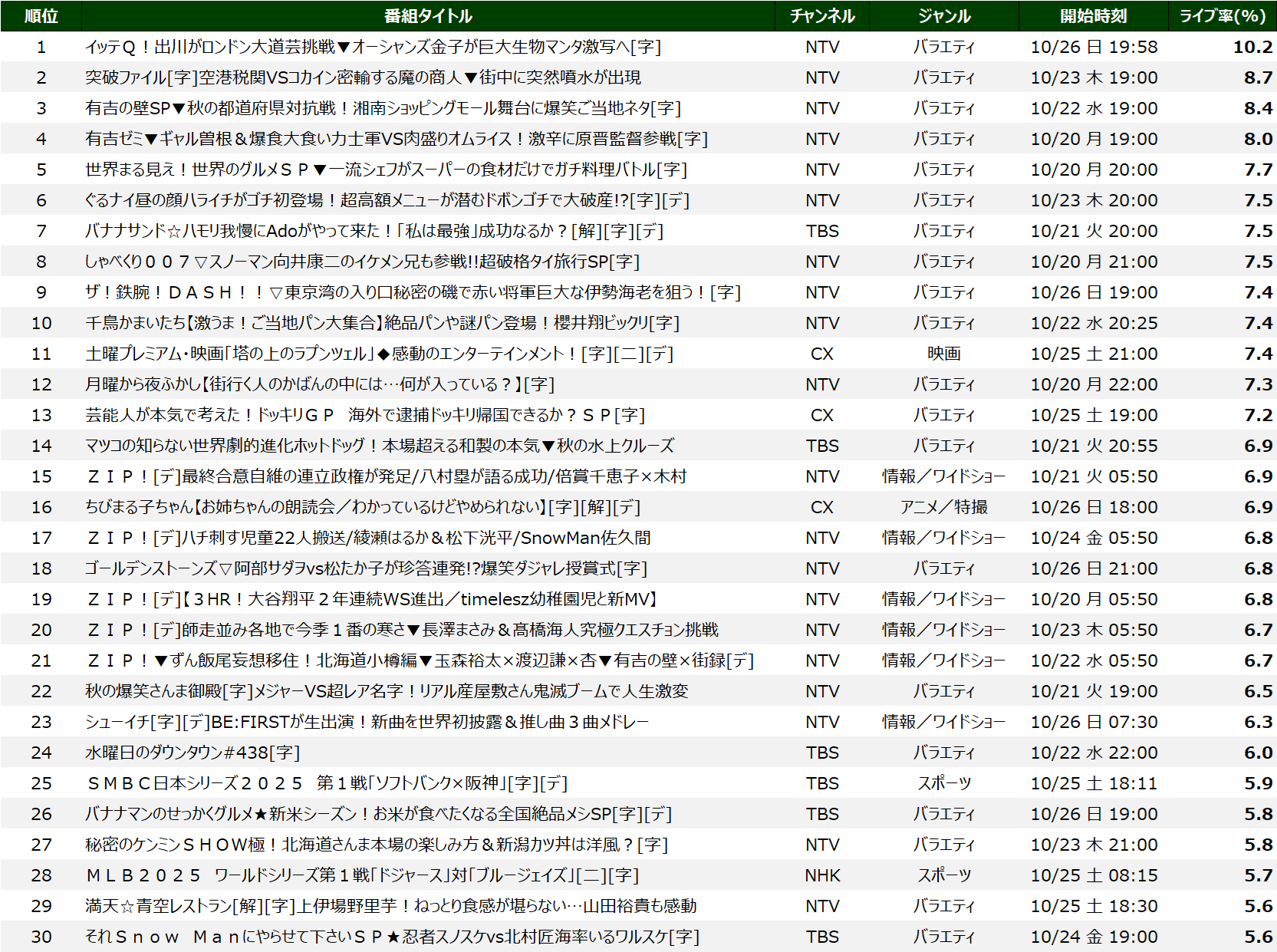Select start time 10/26 日 19:58

point(1094,47)
